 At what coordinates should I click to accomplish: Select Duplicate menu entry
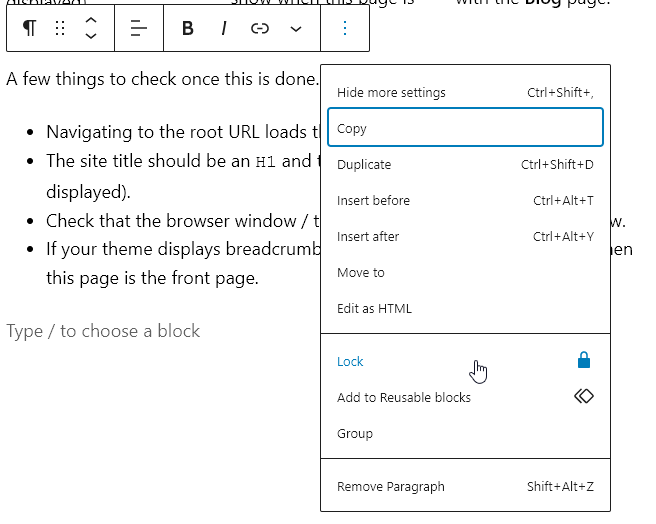click(364, 165)
